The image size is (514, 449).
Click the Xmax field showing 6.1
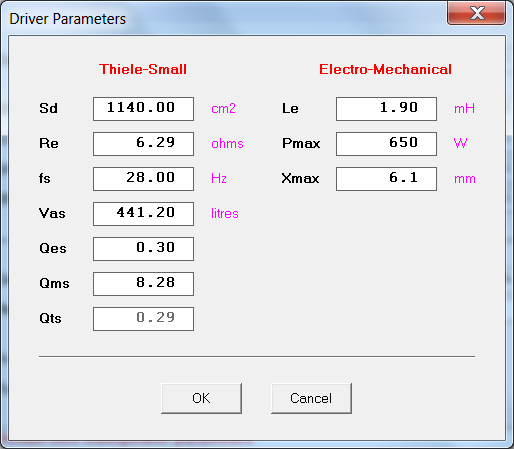pyautogui.click(x=386, y=179)
